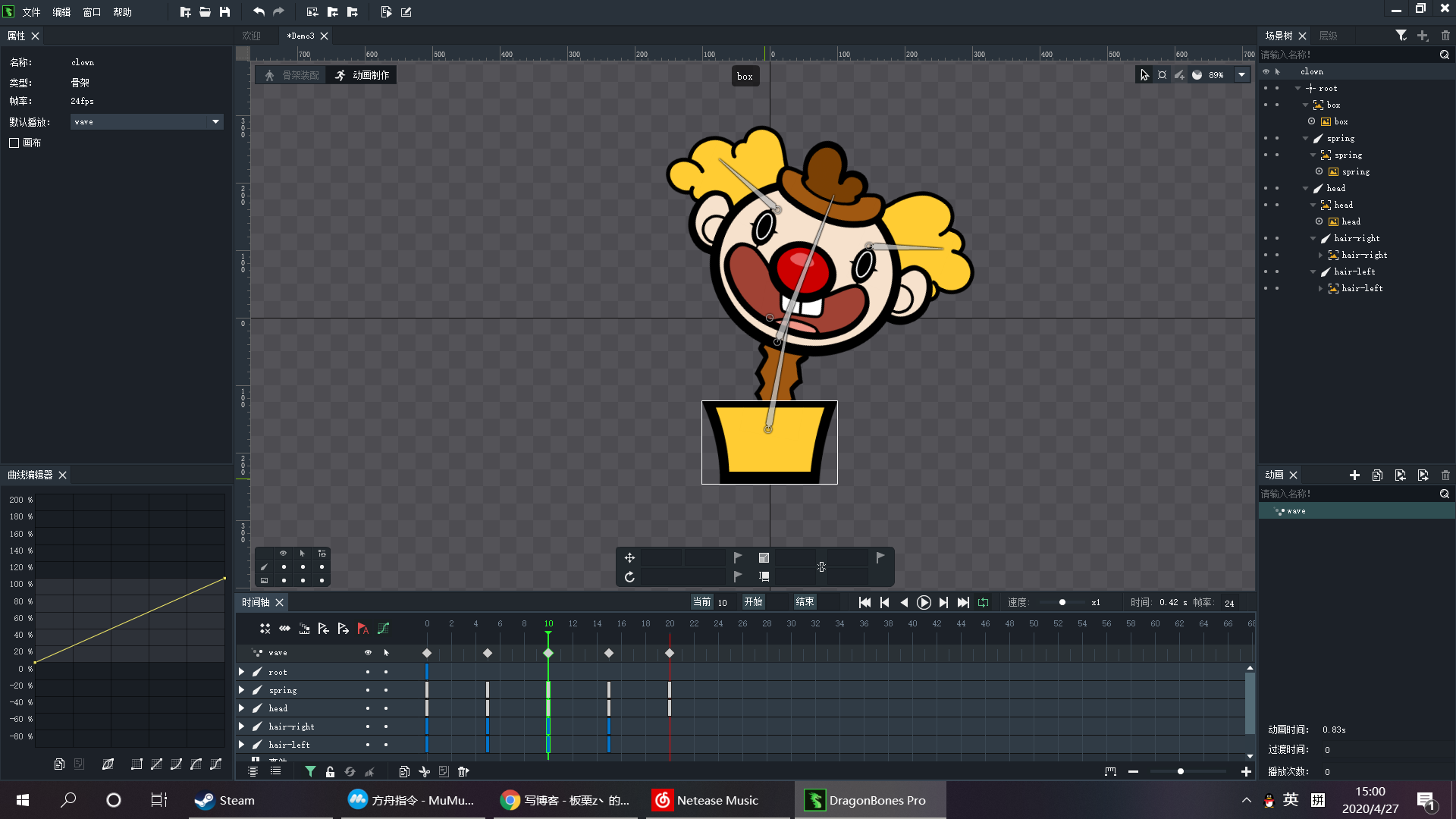This screenshot has width=1456, height=819.
Task: Click the playback speed slider handle
Action: [x=1062, y=602]
